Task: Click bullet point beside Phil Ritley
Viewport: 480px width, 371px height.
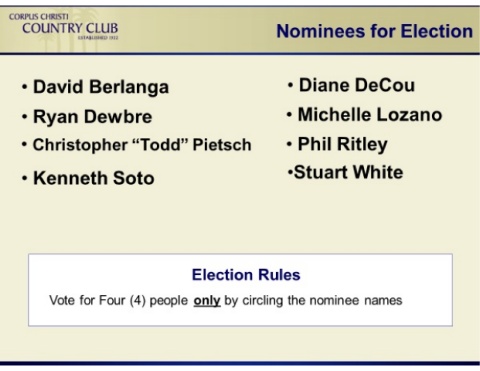Action: [x=289, y=144]
